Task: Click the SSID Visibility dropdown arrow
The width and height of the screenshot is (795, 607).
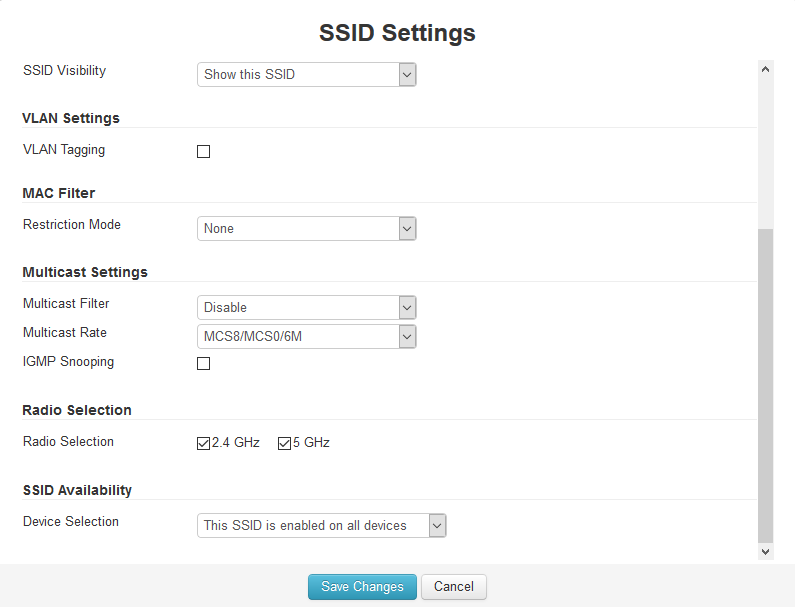Action: pyautogui.click(x=407, y=75)
